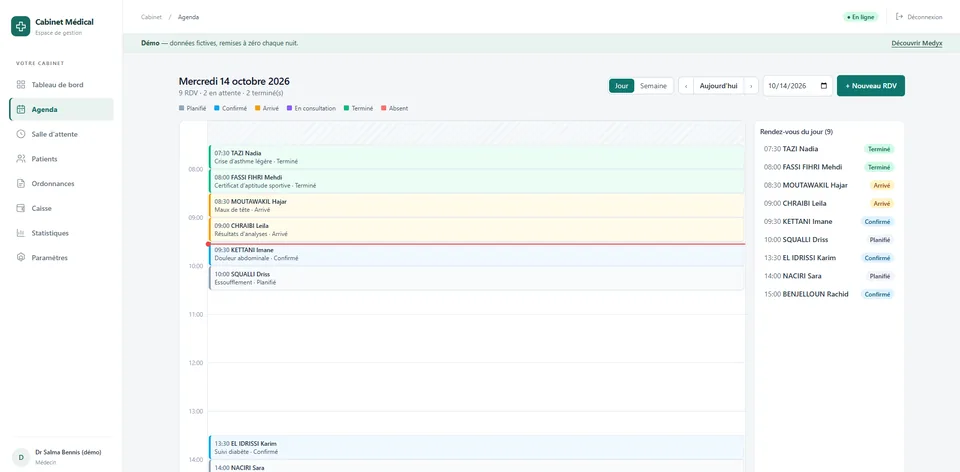This screenshot has height=472, width=960.
Task: Follow the Découvrir Medyx link
Action: pos(917,43)
